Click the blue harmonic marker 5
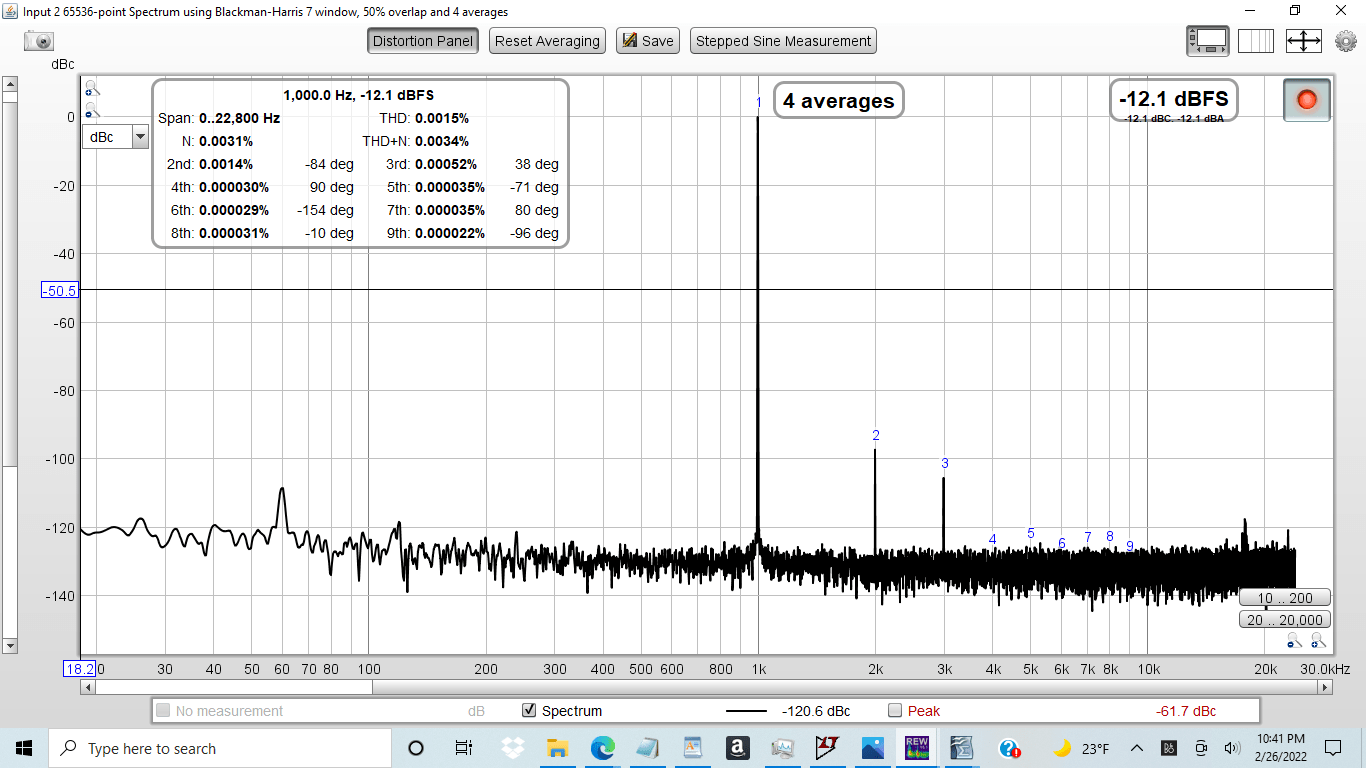 (x=1031, y=533)
